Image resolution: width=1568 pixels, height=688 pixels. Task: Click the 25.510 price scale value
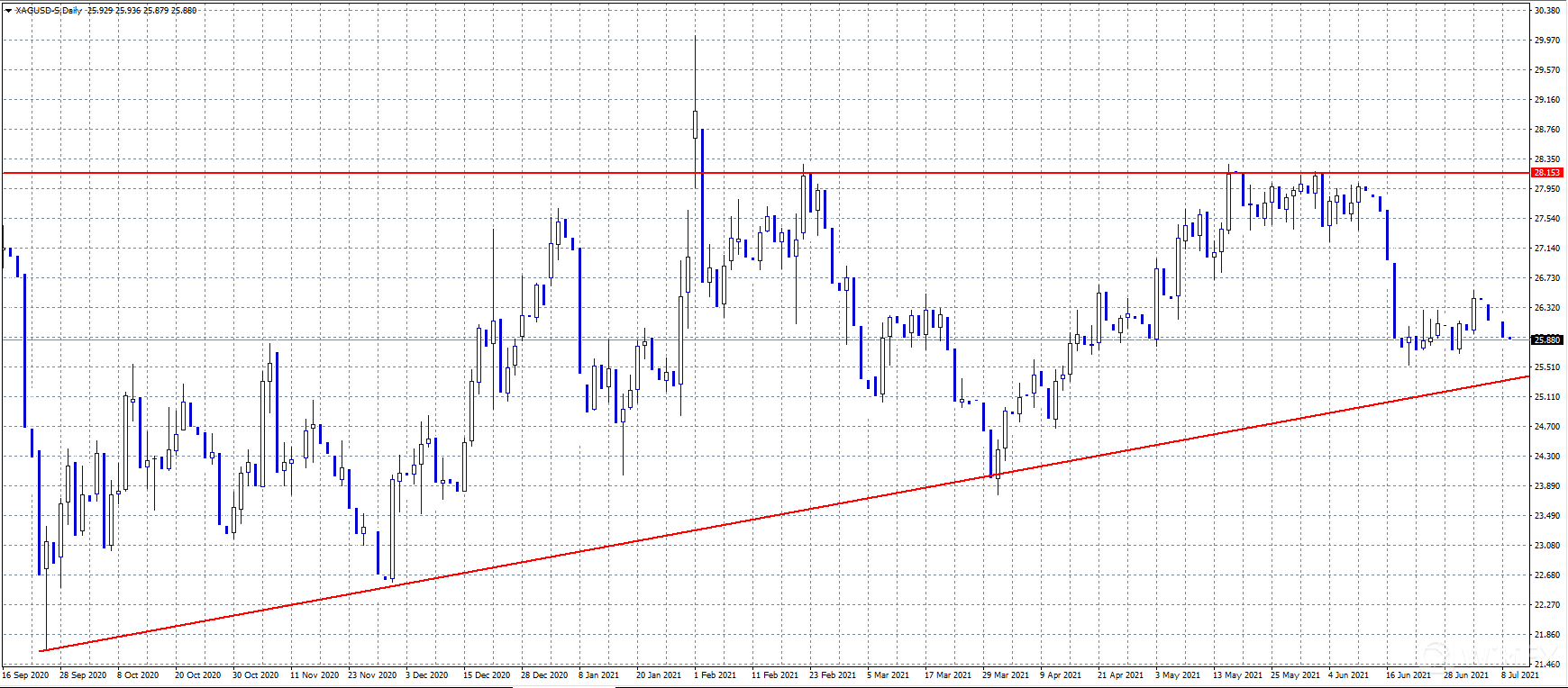pyautogui.click(x=1546, y=367)
